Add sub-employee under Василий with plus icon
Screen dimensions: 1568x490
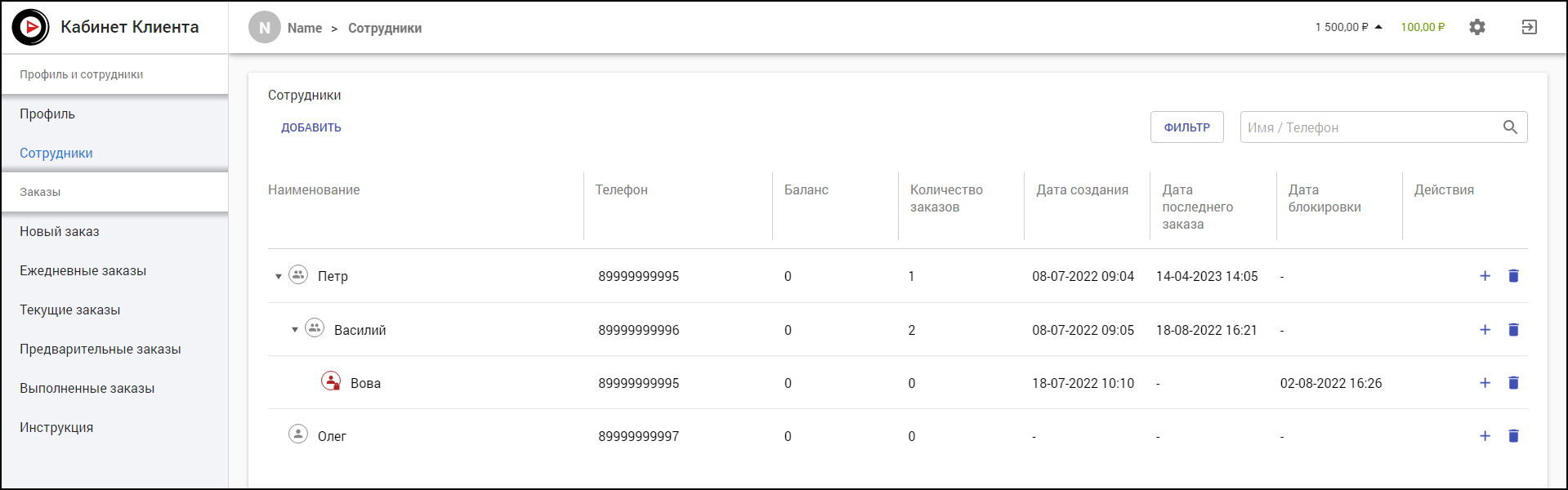point(1485,330)
